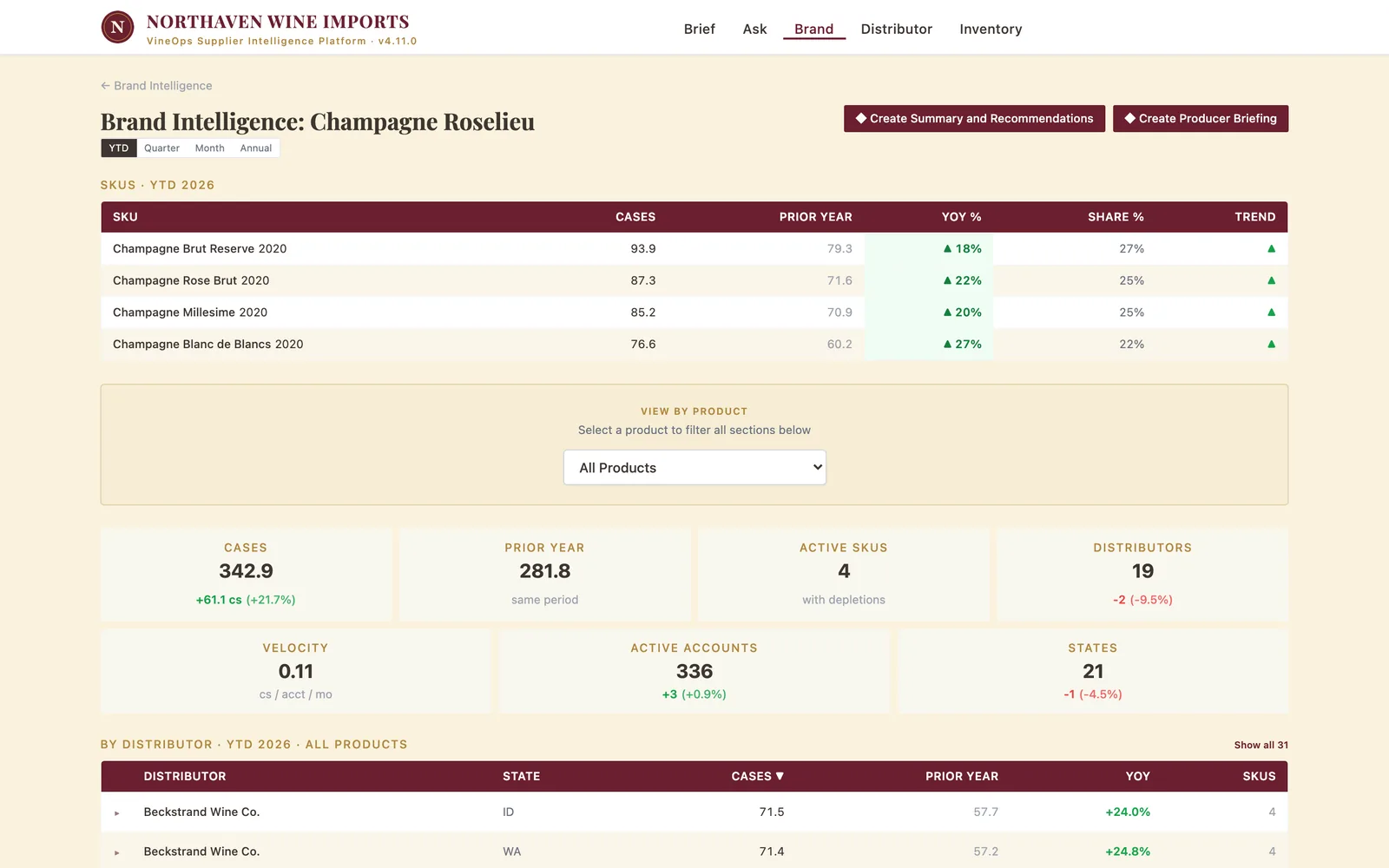The width and height of the screenshot is (1389, 868).
Task: Click the 22% YoY value cell
Action: pyautogui.click(x=929, y=280)
